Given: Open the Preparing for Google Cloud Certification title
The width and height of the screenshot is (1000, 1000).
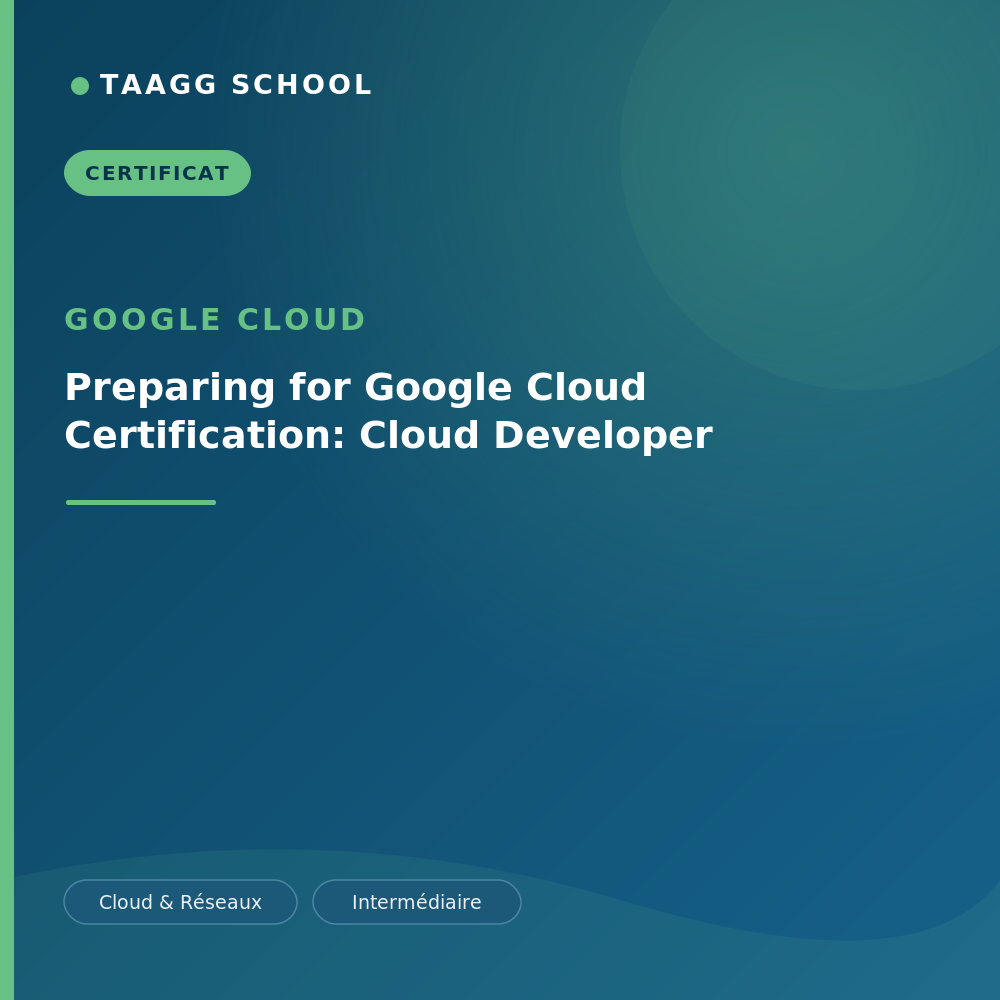Looking at the screenshot, I should tap(388, 411).
